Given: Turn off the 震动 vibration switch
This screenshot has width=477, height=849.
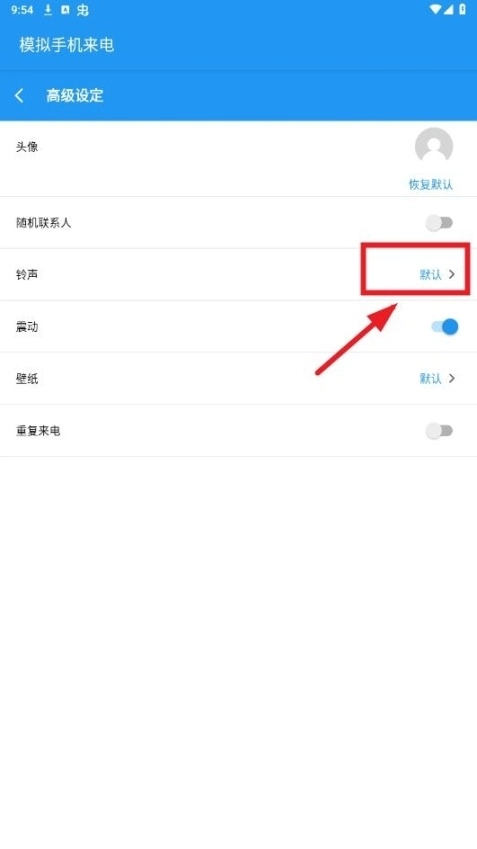Looking at the screenshot, I should [x=445, y=326].
